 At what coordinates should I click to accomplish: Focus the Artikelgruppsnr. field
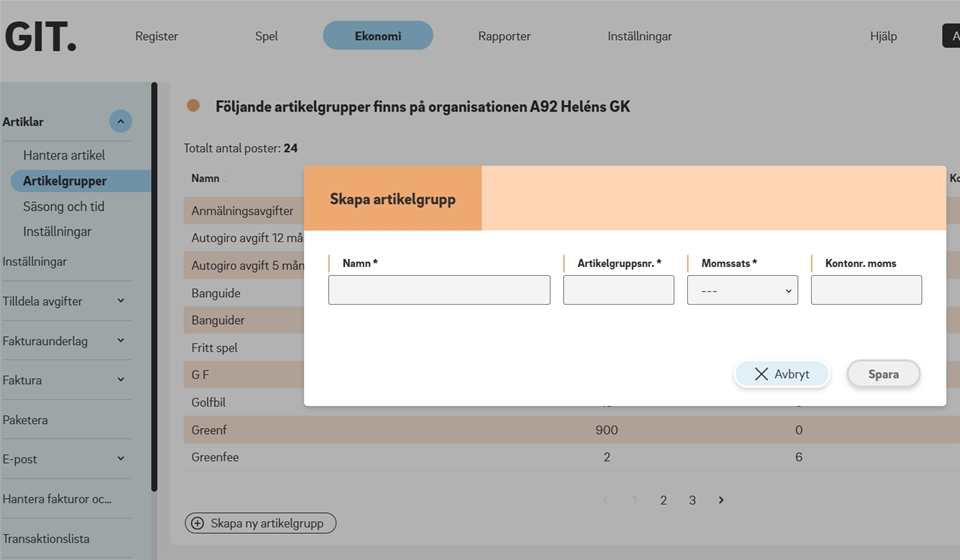point(618,290)
